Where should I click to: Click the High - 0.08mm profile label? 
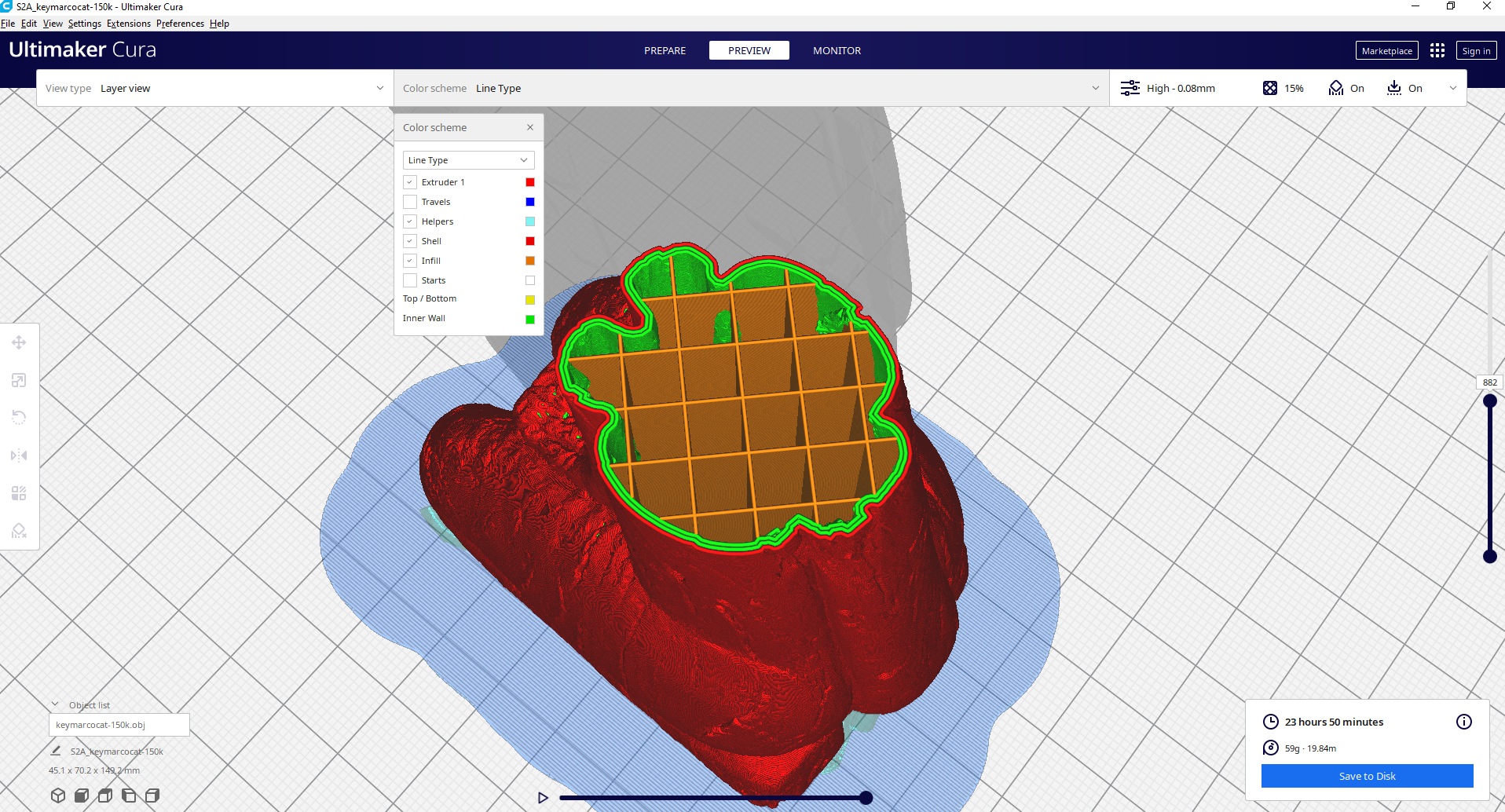click(x=1181, y=88)
